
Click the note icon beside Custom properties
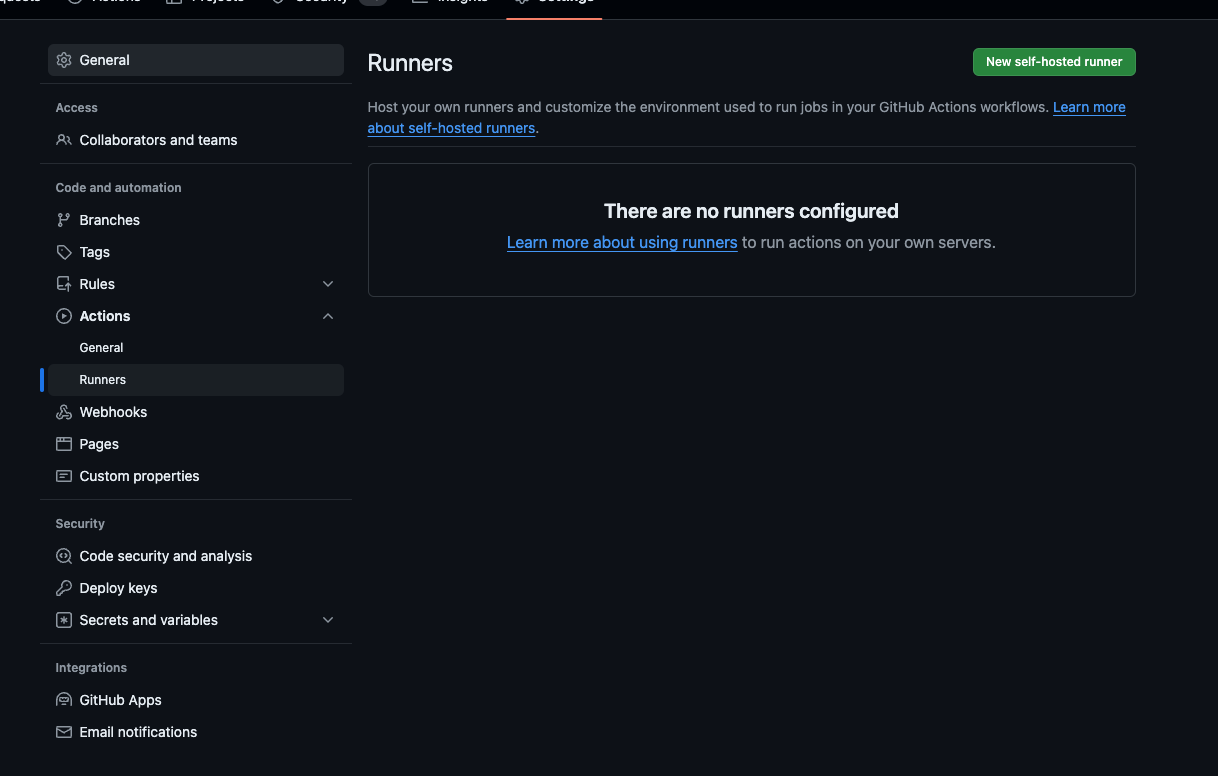click(64, 476)
